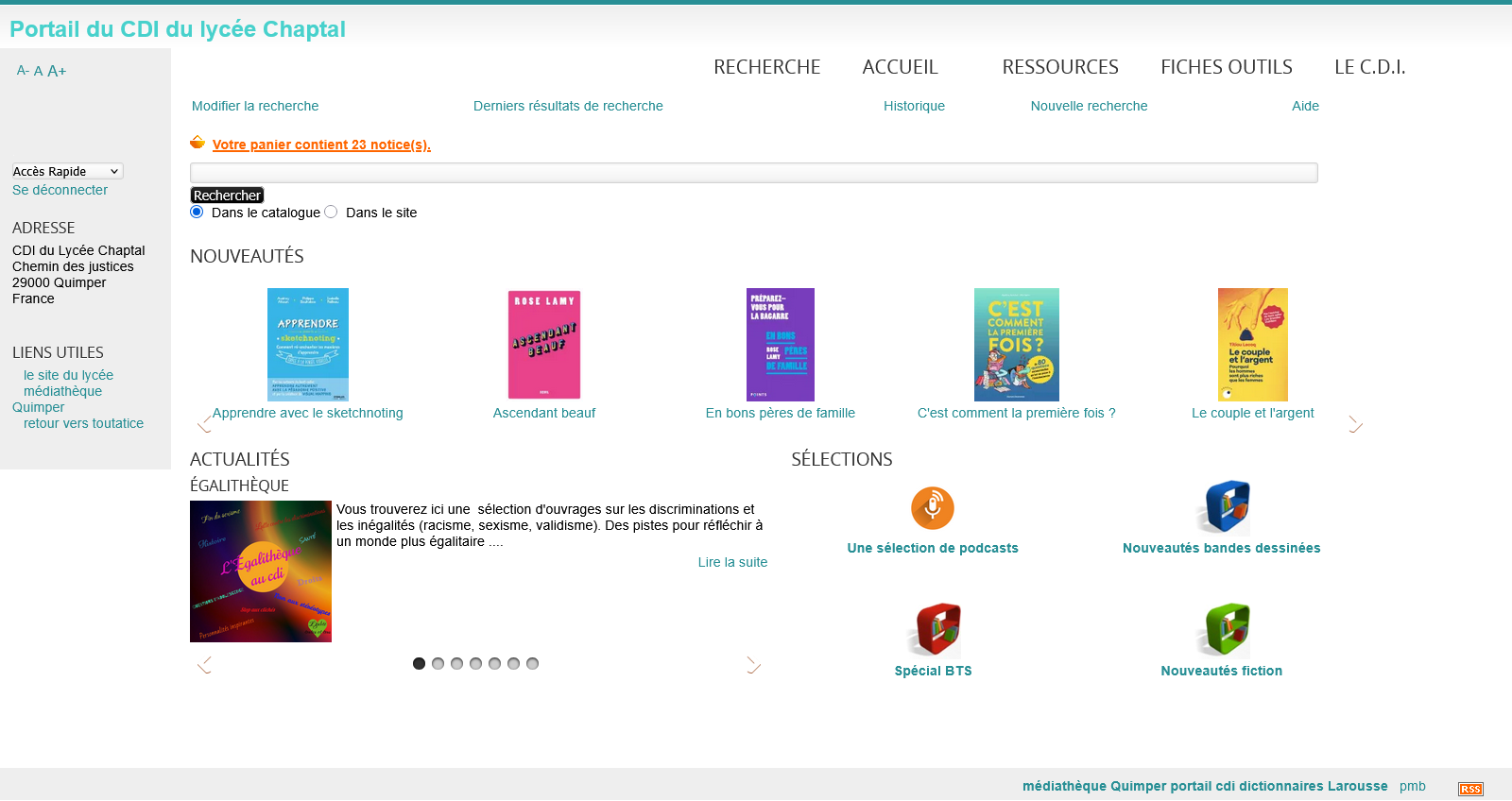The height and width of the screenshot is (801, 1512).
Task: Jump to the second Actualités slide dot
Action: (x=438, y=663)
